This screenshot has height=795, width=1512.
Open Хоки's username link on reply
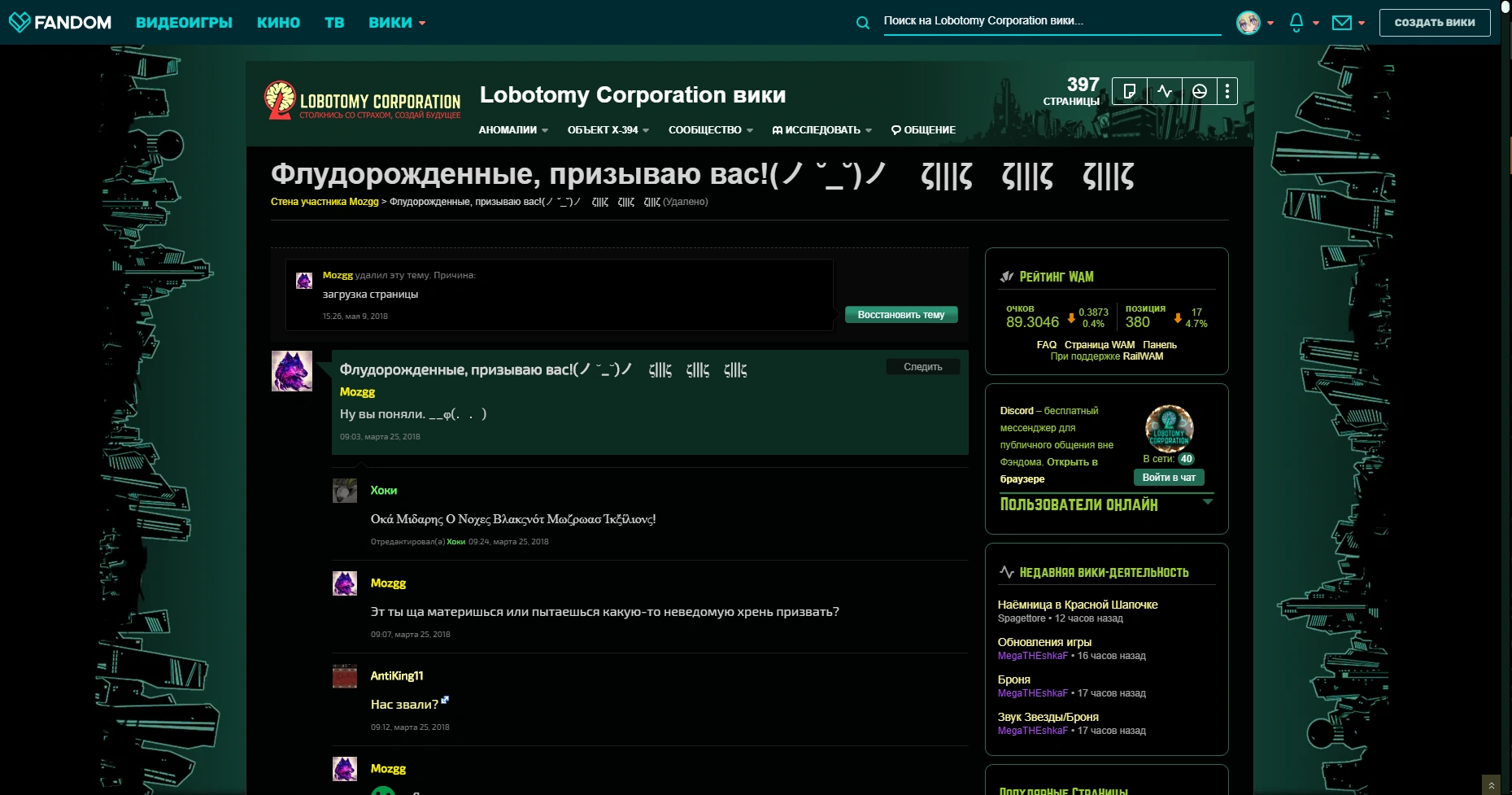point(384,491)
